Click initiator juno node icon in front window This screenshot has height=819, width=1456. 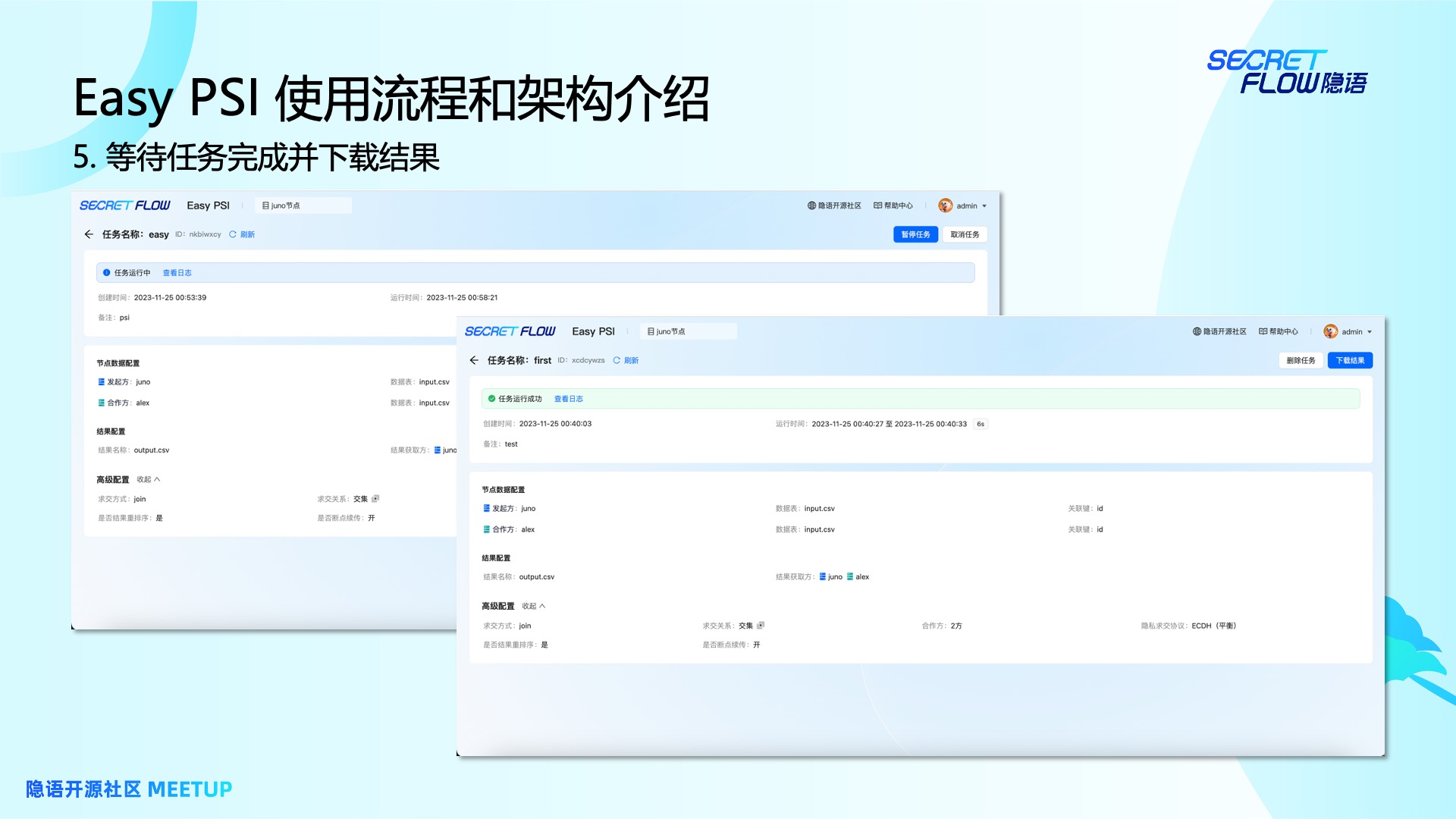[x=486, y=509]
